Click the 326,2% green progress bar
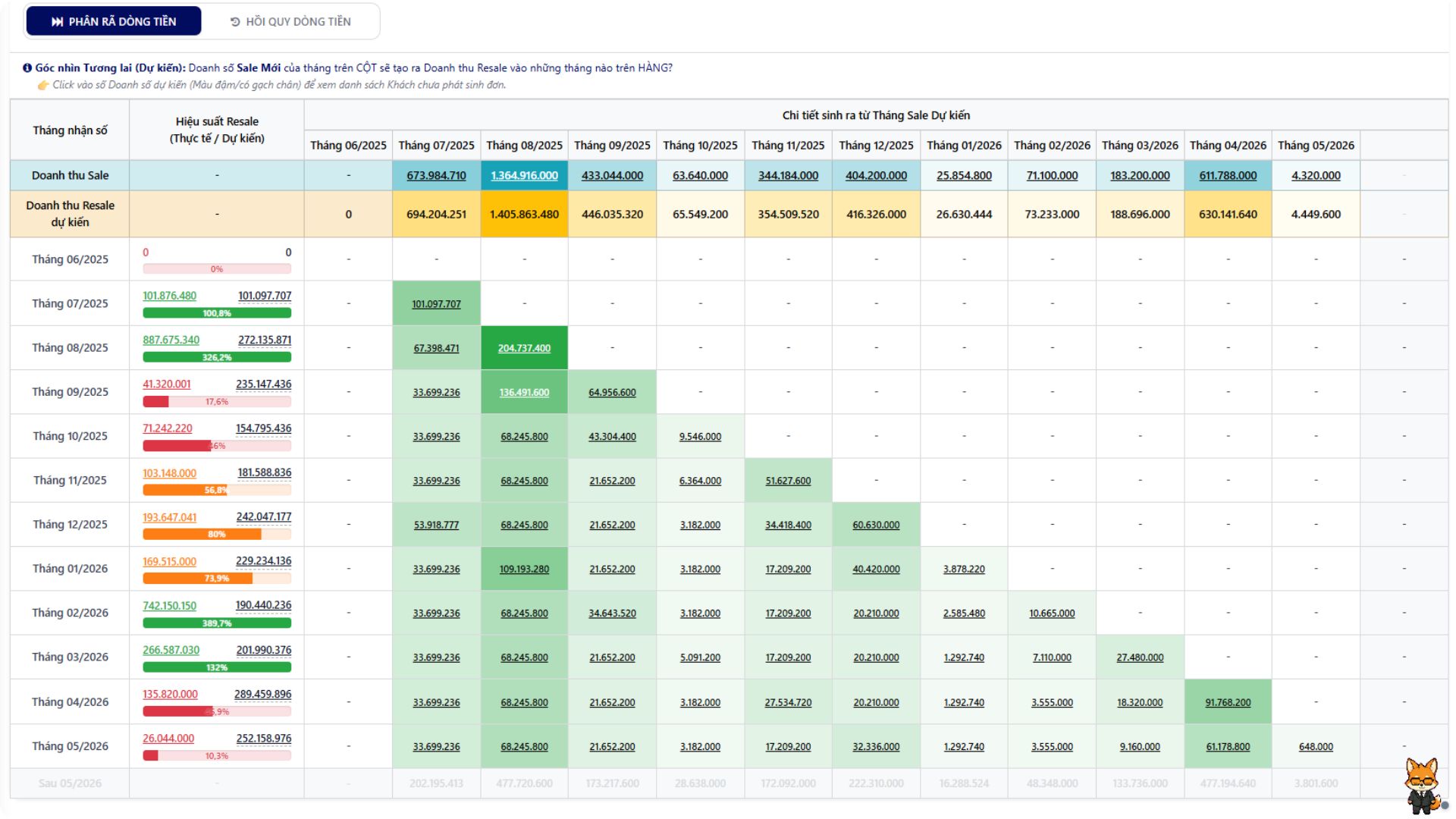This screenshot has height=819, width=1456. click(217, 357)
